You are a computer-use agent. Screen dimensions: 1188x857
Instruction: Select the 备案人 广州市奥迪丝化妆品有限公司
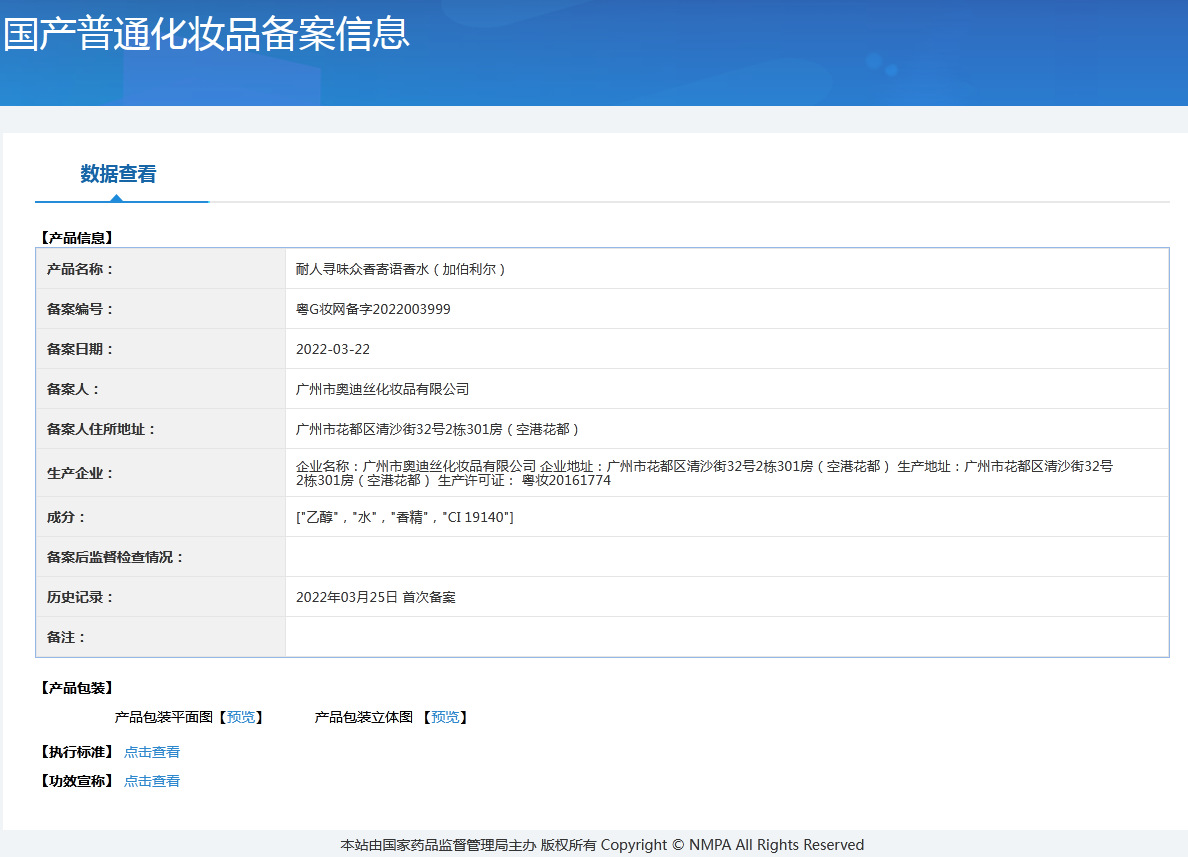click(x=383, y=388)
